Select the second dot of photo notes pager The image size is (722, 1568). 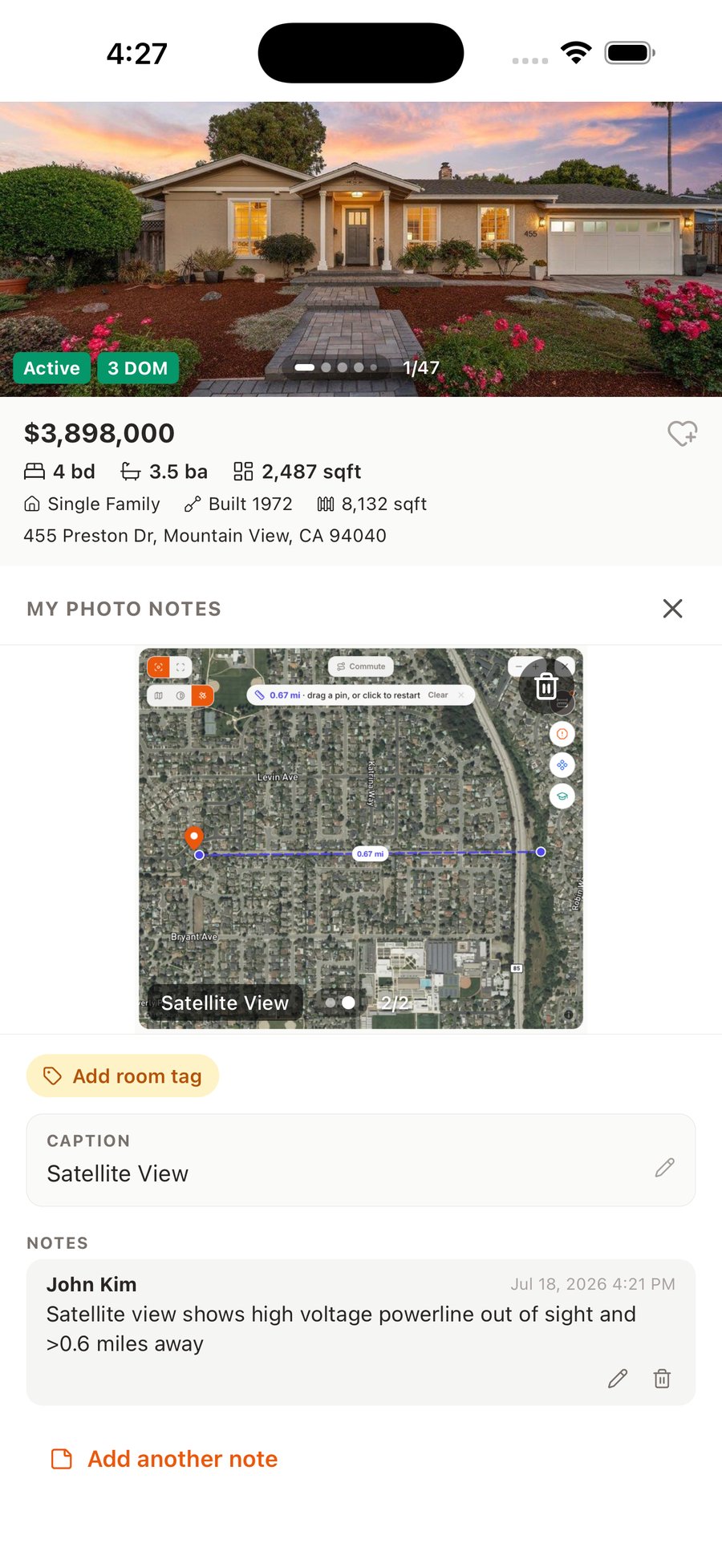point(348,1003)
